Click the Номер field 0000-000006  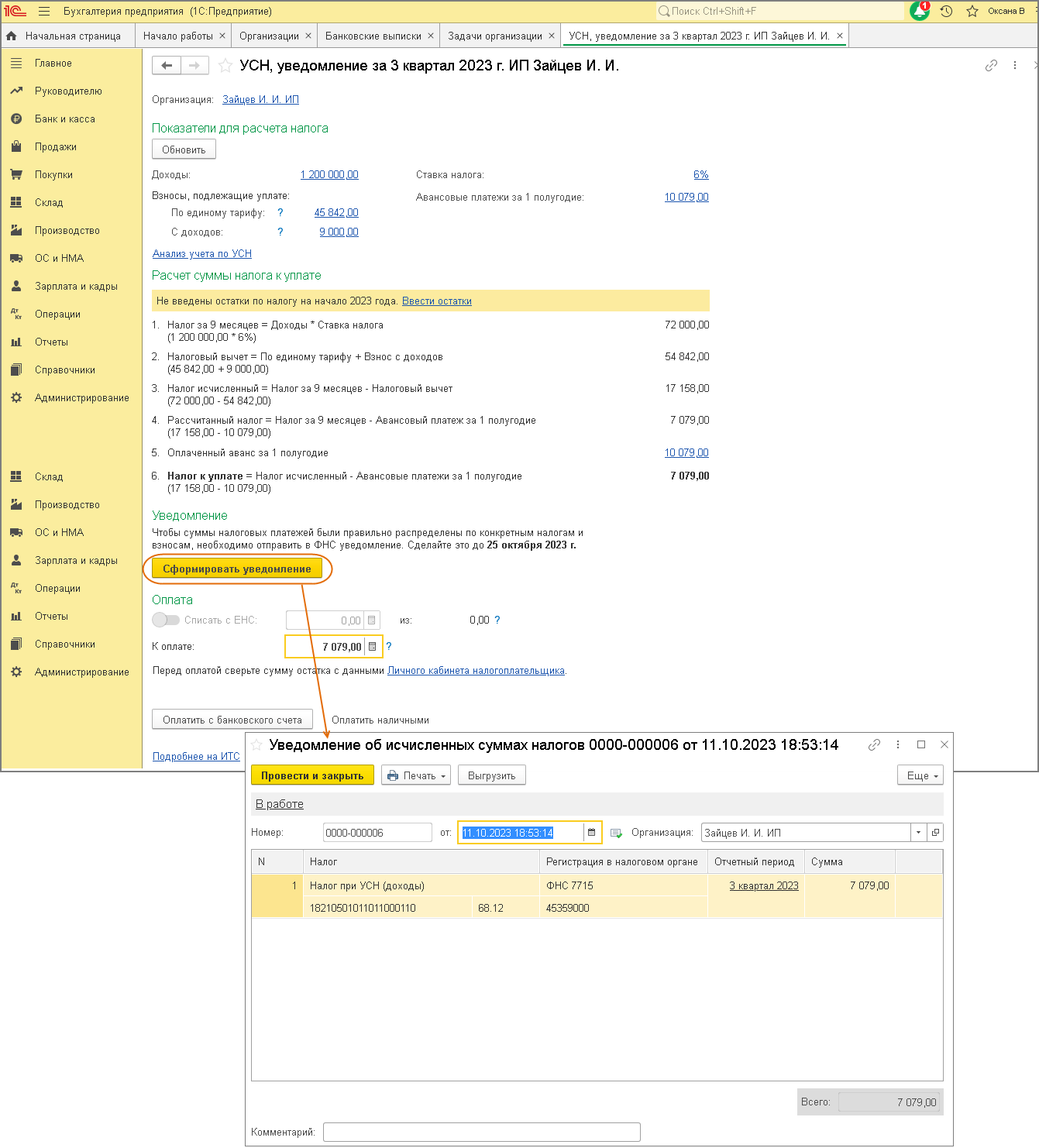point(377,833)
